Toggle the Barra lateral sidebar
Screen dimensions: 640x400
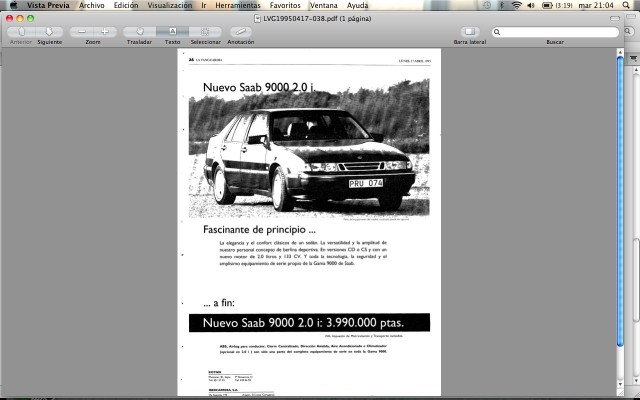(x=470, y=32)
